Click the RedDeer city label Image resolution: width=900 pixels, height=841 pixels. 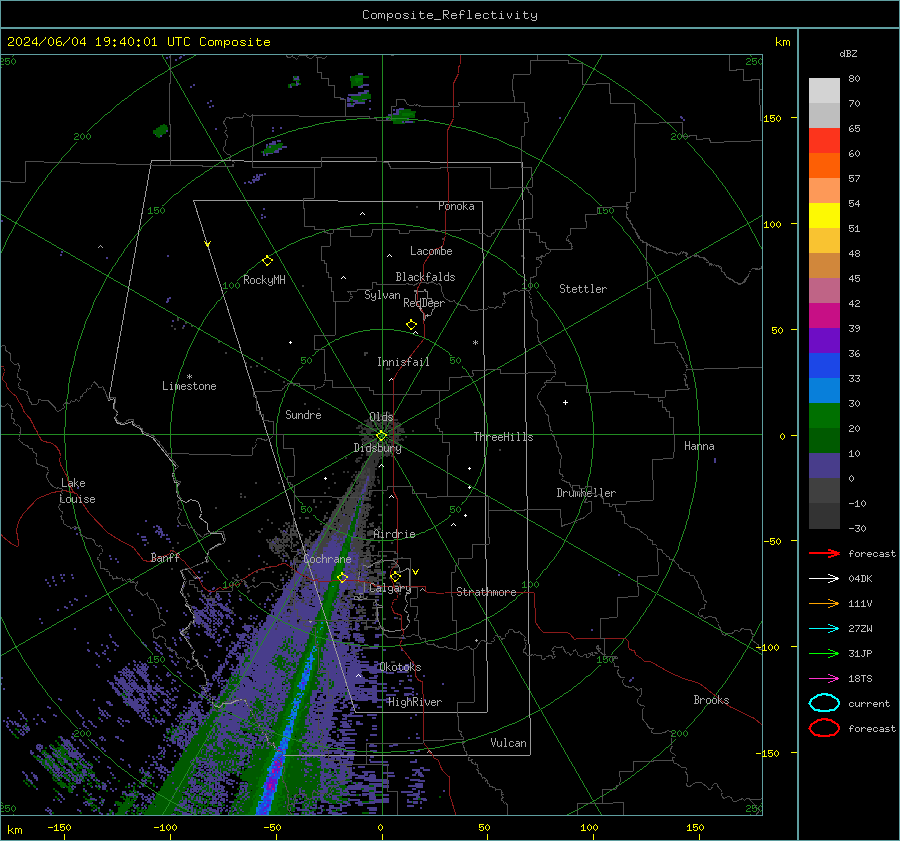coord(424,303)
